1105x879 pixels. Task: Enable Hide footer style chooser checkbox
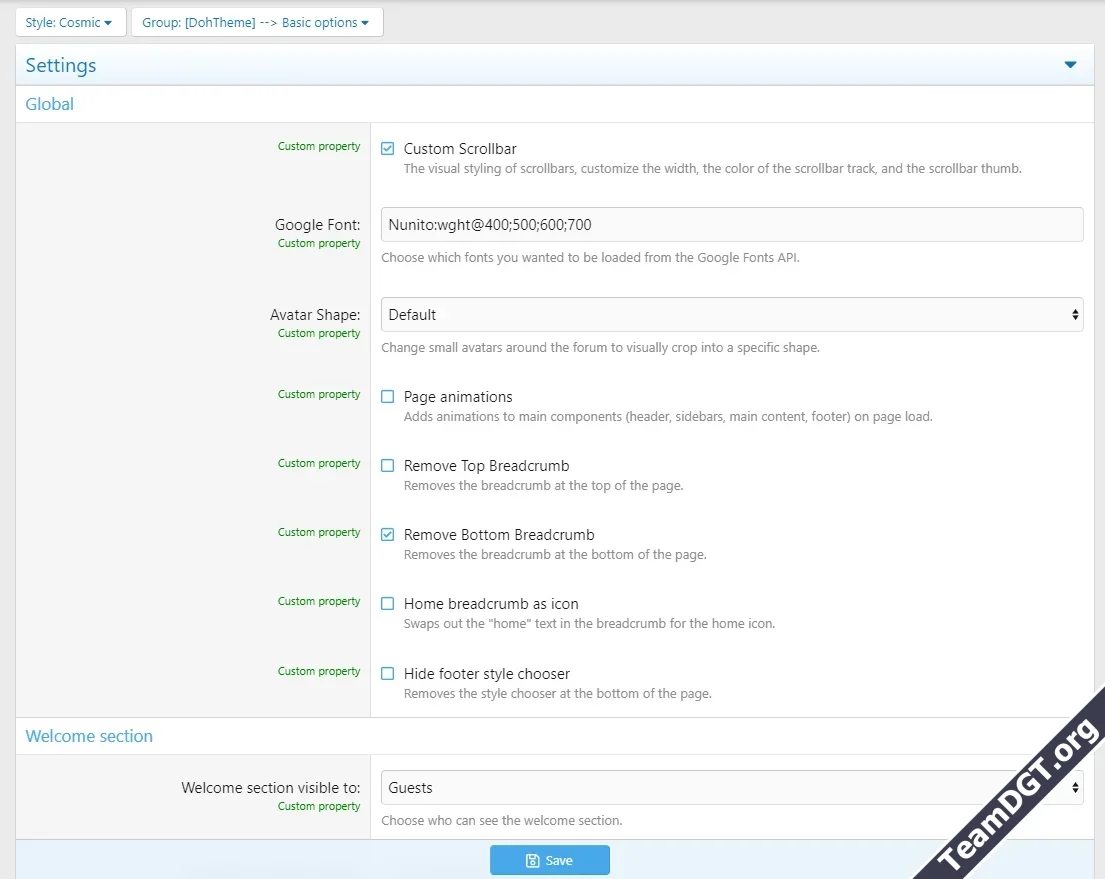pyautogui.click(x=388, y=674)
